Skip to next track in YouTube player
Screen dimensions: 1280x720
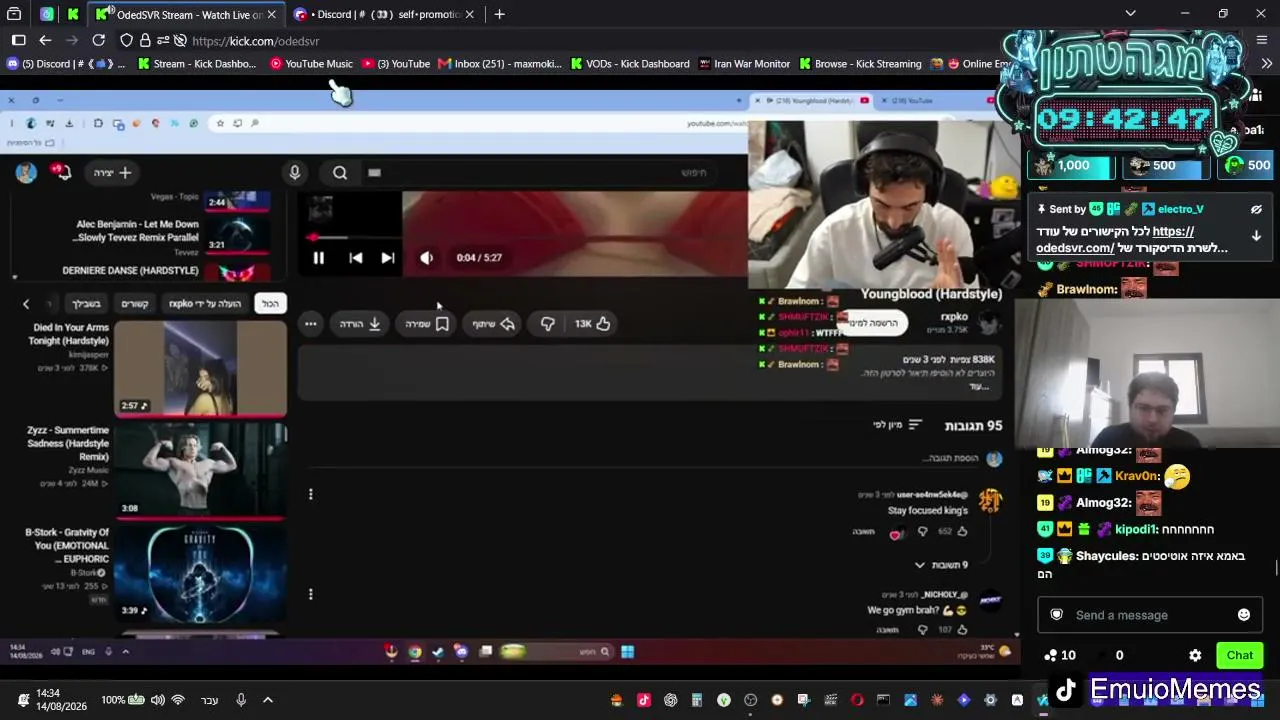click(x=388, y=258)
